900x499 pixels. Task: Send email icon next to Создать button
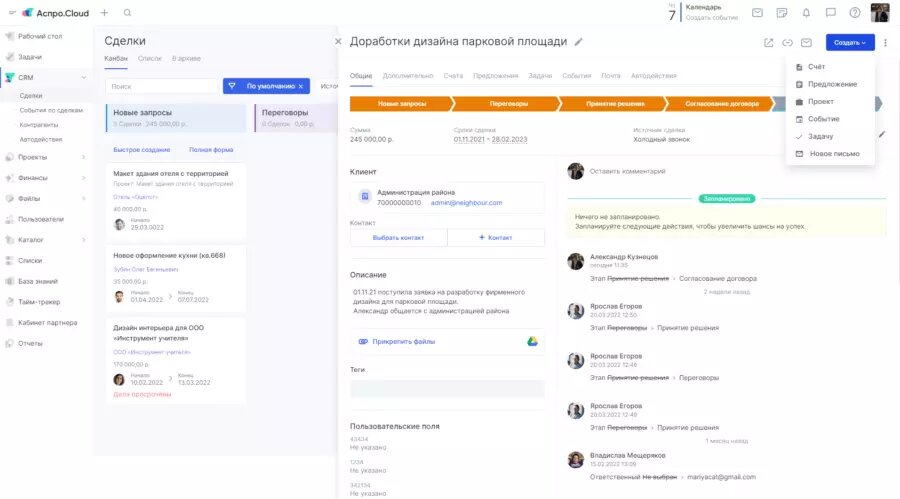point(806,42)
